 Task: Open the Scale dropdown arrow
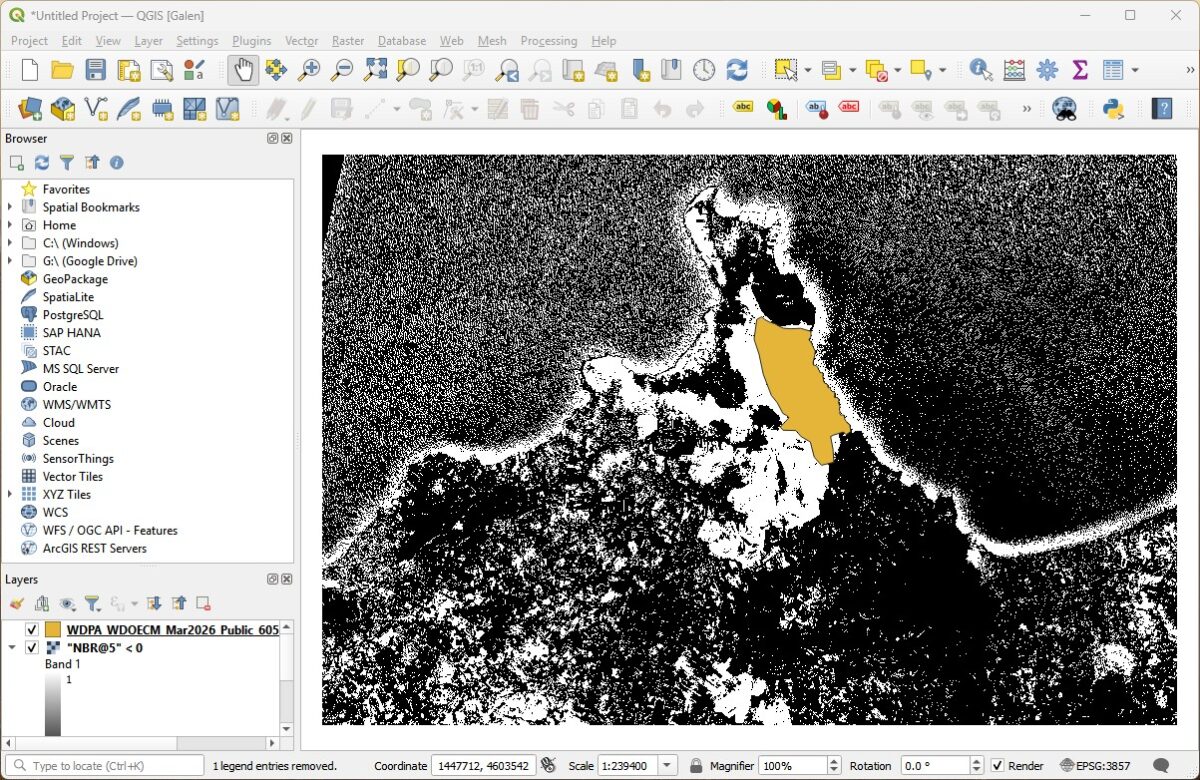pos(668,766)
